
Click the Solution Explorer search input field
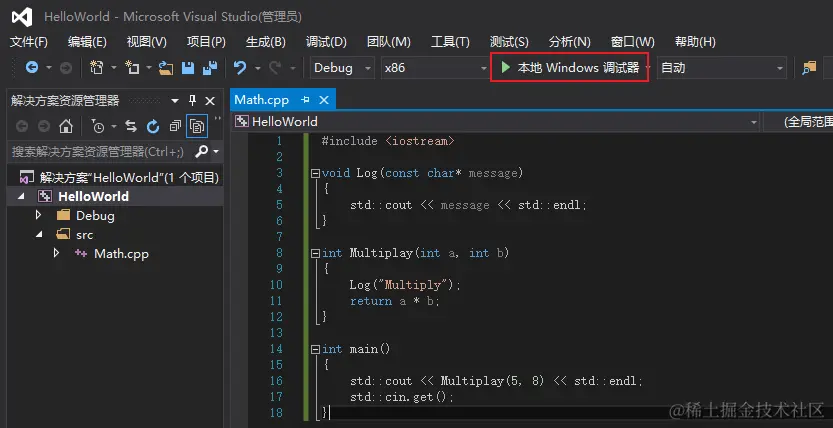(x=101, y=152)
